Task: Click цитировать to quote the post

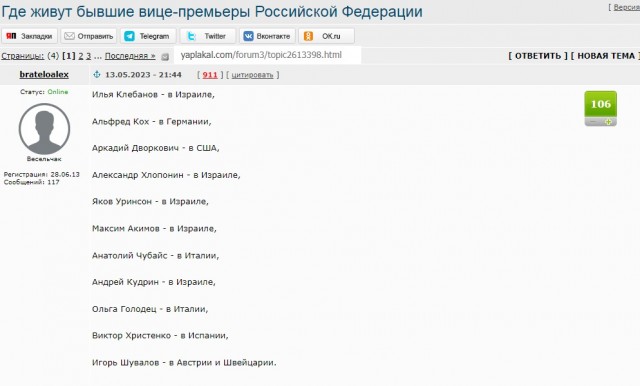Action: 252,75
